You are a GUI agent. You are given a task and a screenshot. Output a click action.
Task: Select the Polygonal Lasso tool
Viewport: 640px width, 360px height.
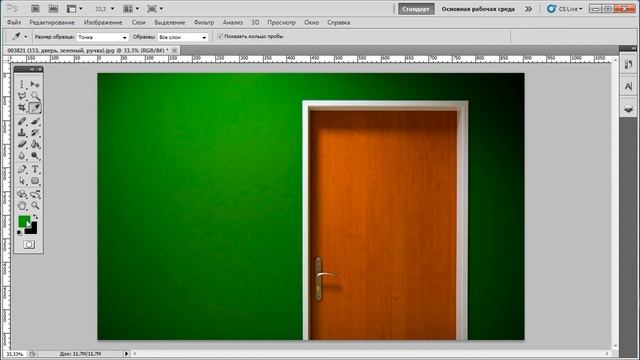(x=22, y=96)
